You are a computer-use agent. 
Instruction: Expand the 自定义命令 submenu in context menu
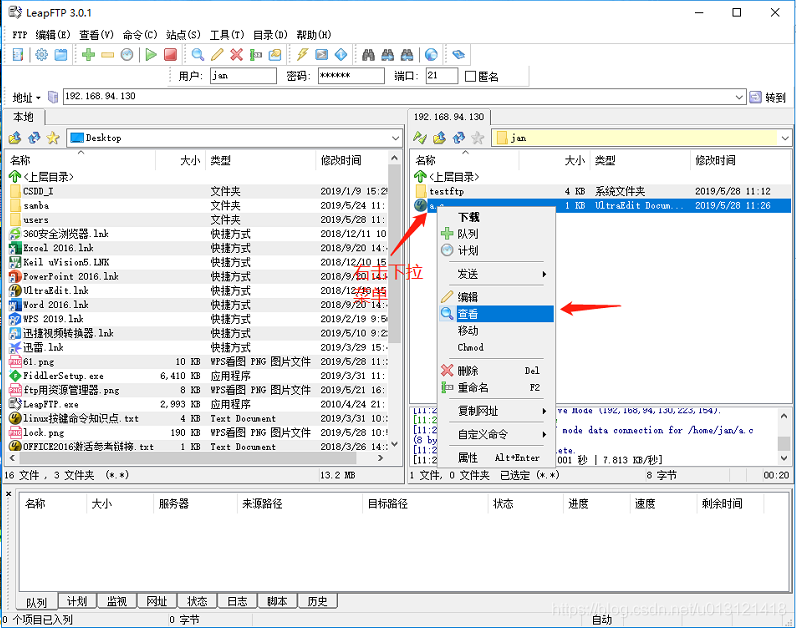tap(496, 435)
